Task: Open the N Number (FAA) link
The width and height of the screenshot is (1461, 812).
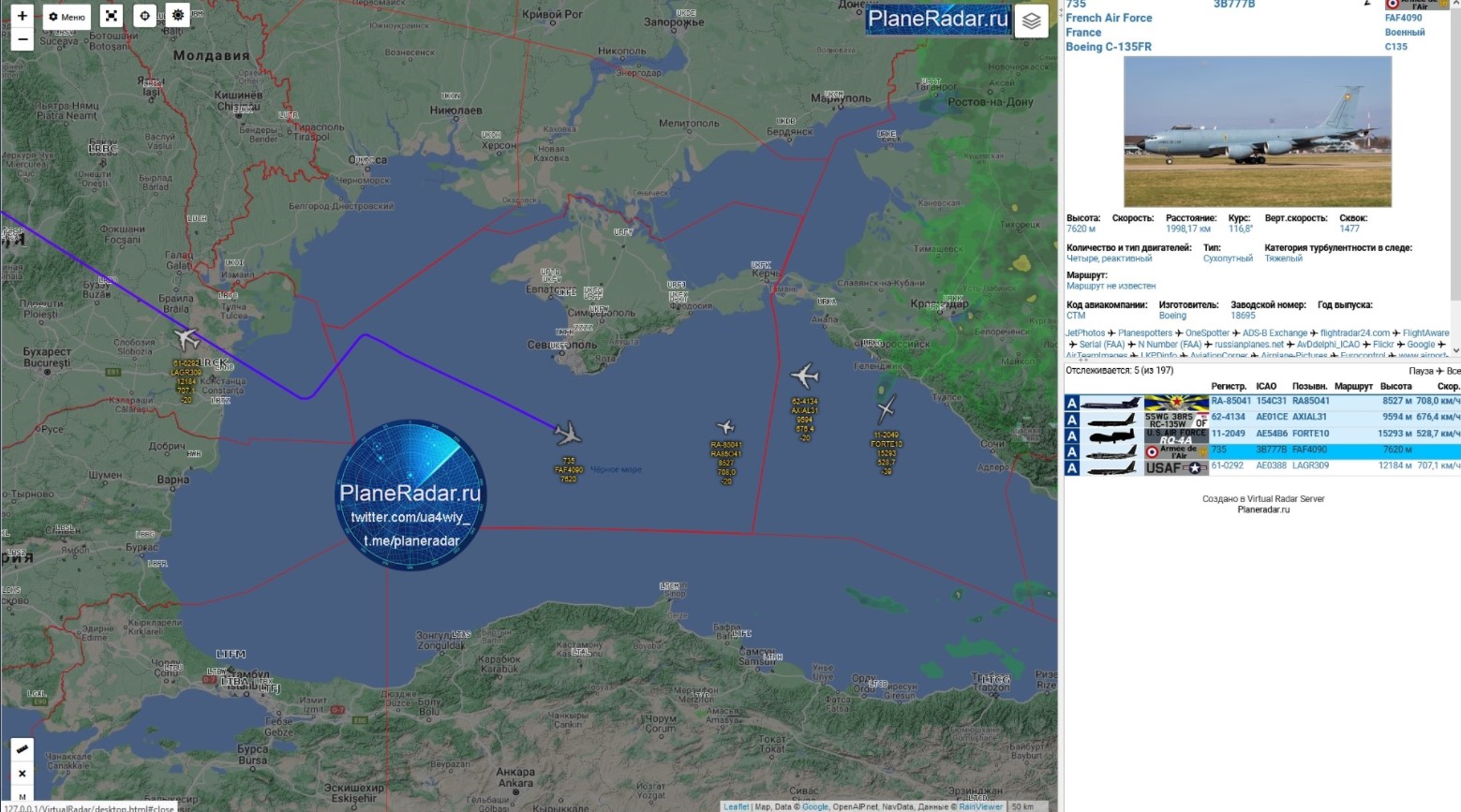Action: click(x=1170, y=345)
